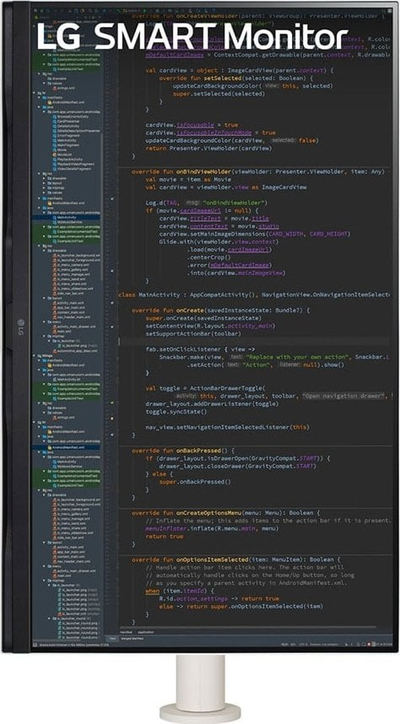The image size is (400, 724).
Task: Select PlaybackVideoFragment in the project tree
Action: click(x=73, y=164)
